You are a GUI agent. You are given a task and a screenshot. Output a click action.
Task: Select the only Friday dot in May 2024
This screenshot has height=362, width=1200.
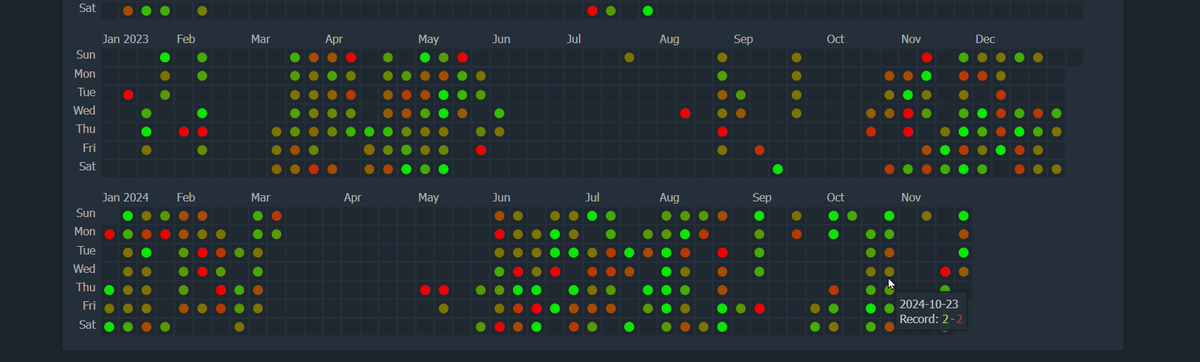tap(443, 308)
